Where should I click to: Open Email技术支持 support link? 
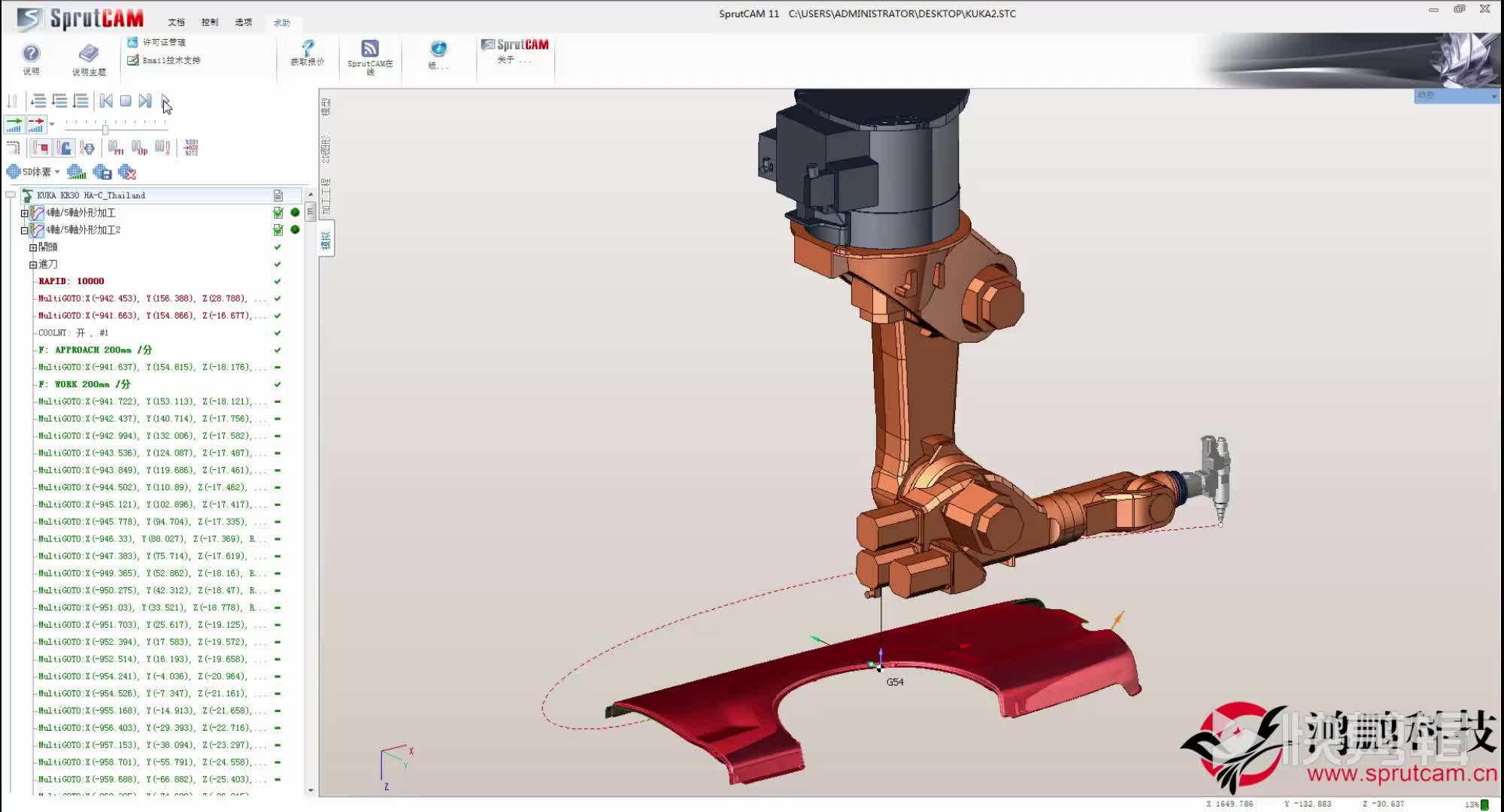tap(163, 60)
